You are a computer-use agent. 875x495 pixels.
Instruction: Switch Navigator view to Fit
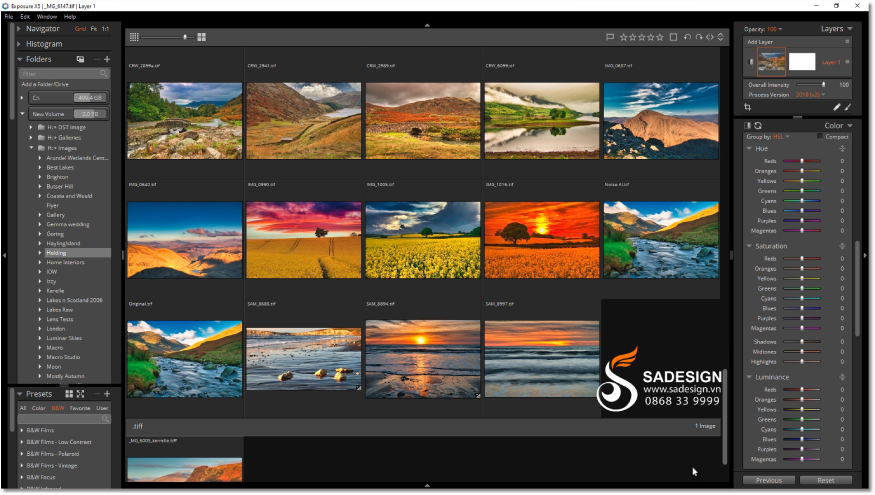tap(94, 28)
